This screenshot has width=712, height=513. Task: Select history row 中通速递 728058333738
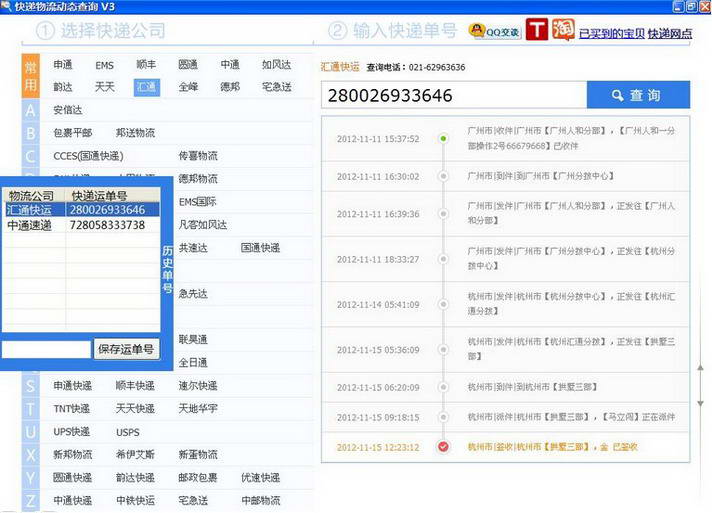pos(82,225)
